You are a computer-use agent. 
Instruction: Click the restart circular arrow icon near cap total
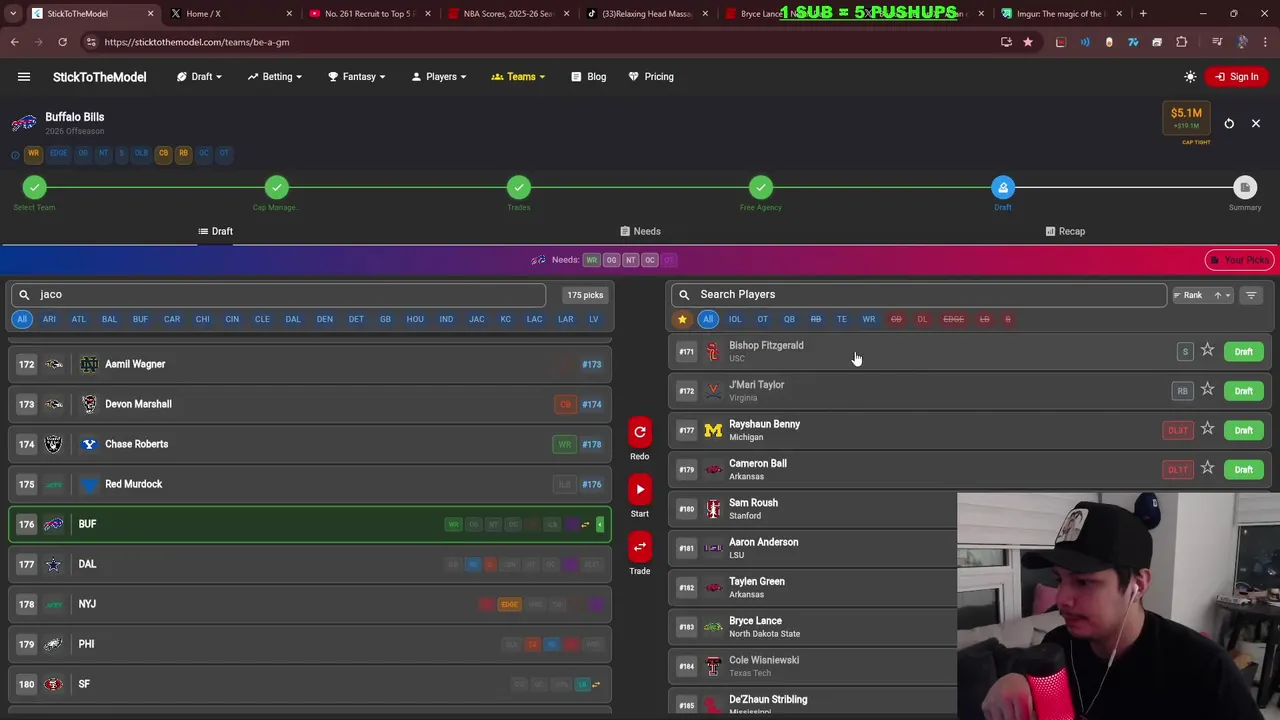point(1229,124)
